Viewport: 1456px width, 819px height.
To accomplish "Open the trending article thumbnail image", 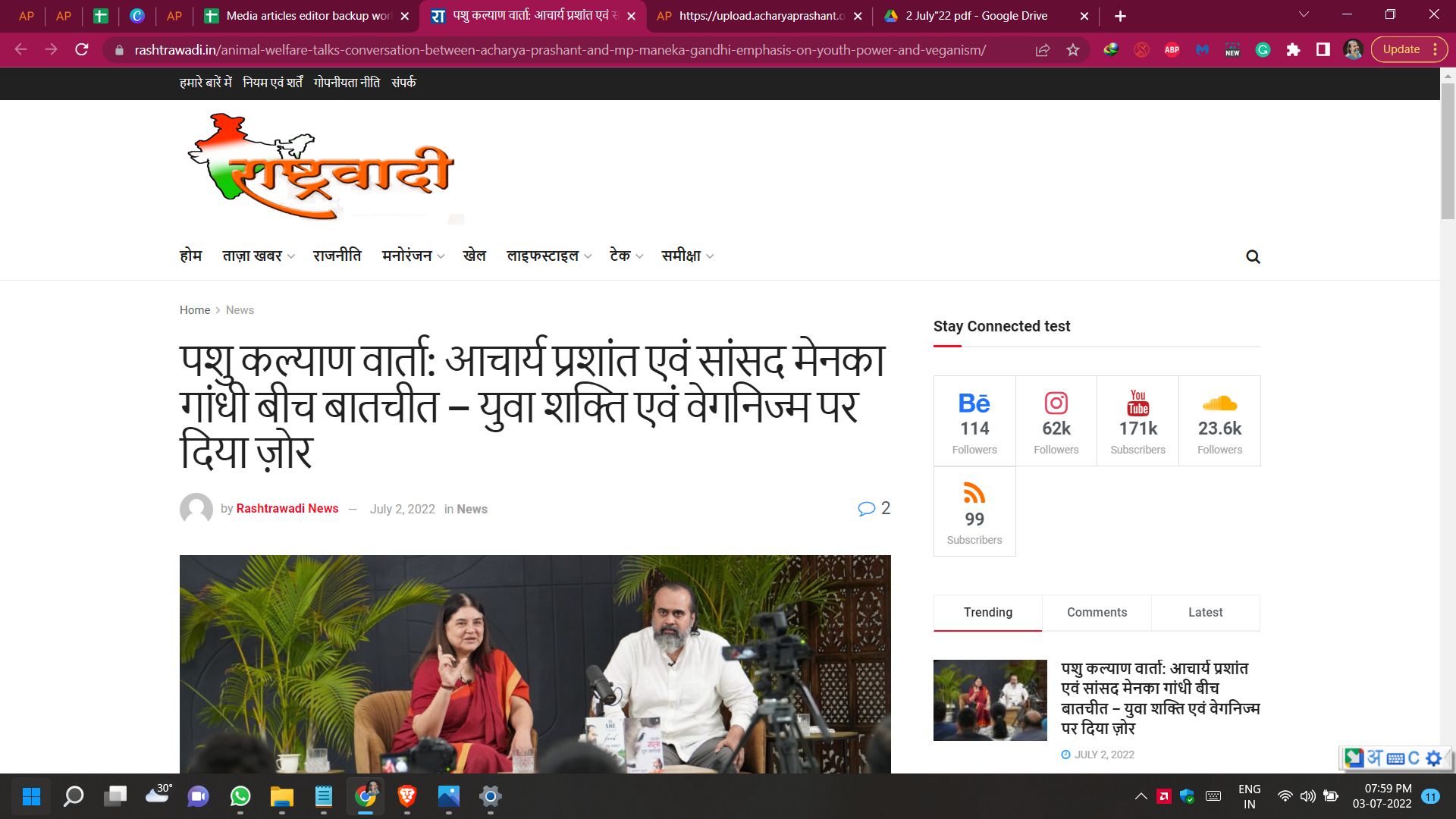I will click(990, 700).
